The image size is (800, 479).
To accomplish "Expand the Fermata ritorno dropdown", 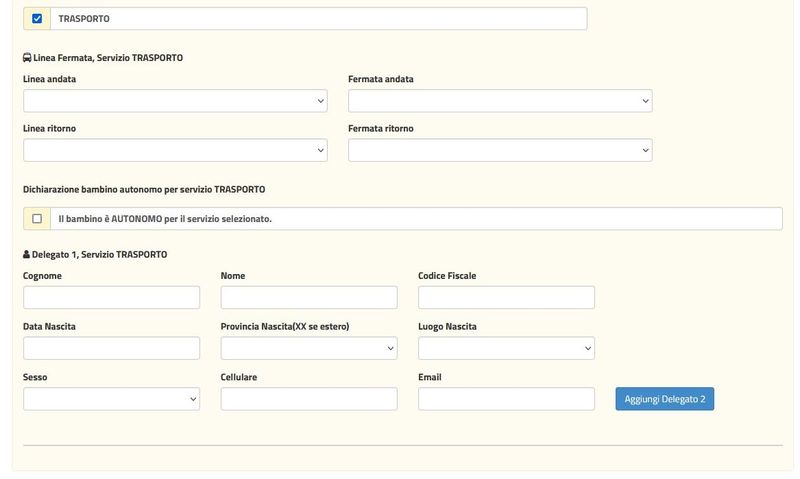I will coord(500,150).
